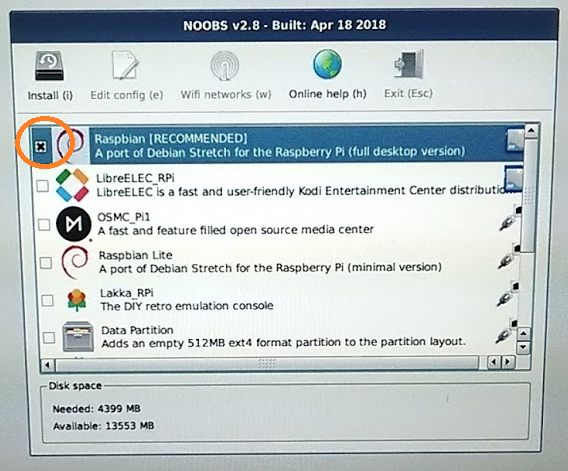Select the OSMC black circle logo
568x471 pixels.
pos(74,224)
